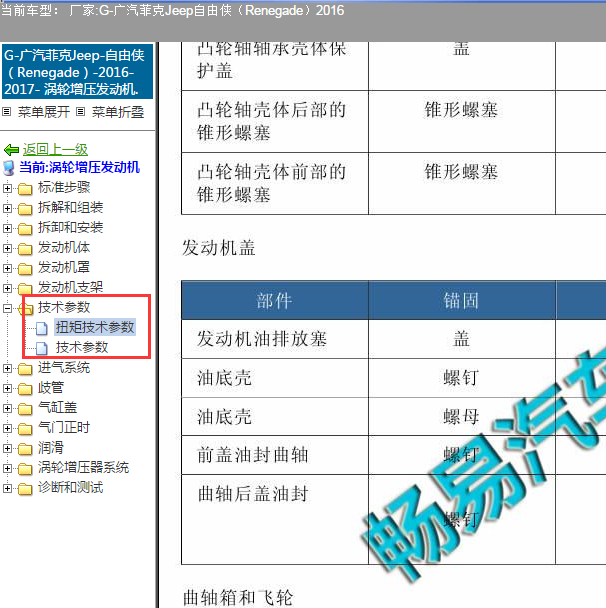Click the 发动机罩 folder icon
606x608 pixels.
coord(25,268)
